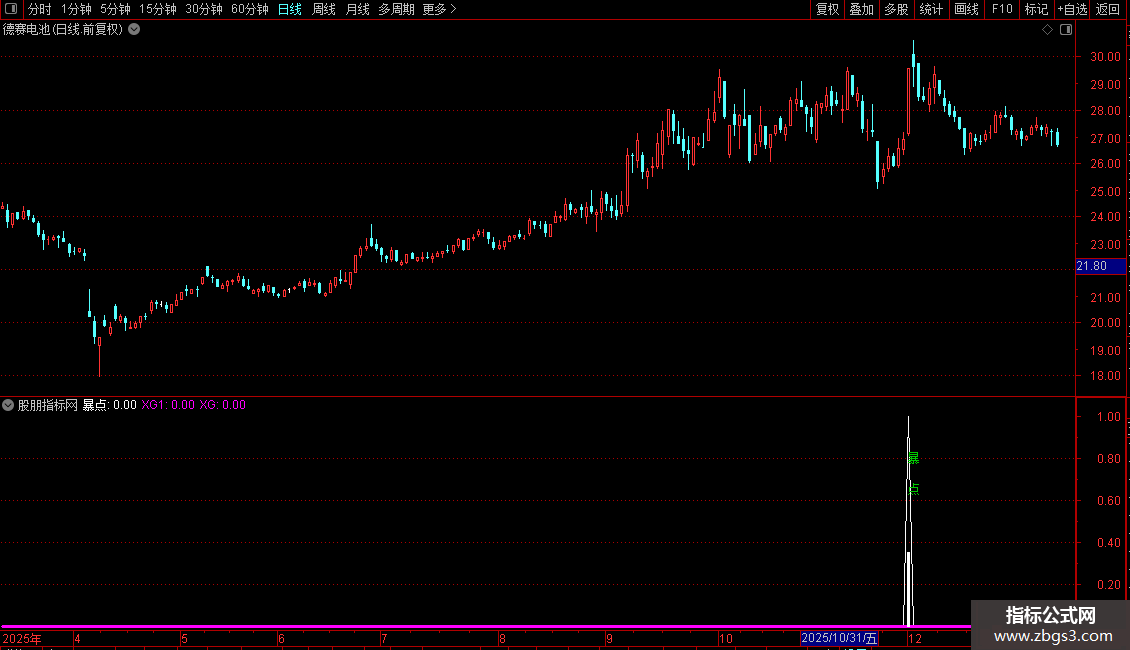
Task: Click the panel layout icon at top-left
Action: coord(11,9)
